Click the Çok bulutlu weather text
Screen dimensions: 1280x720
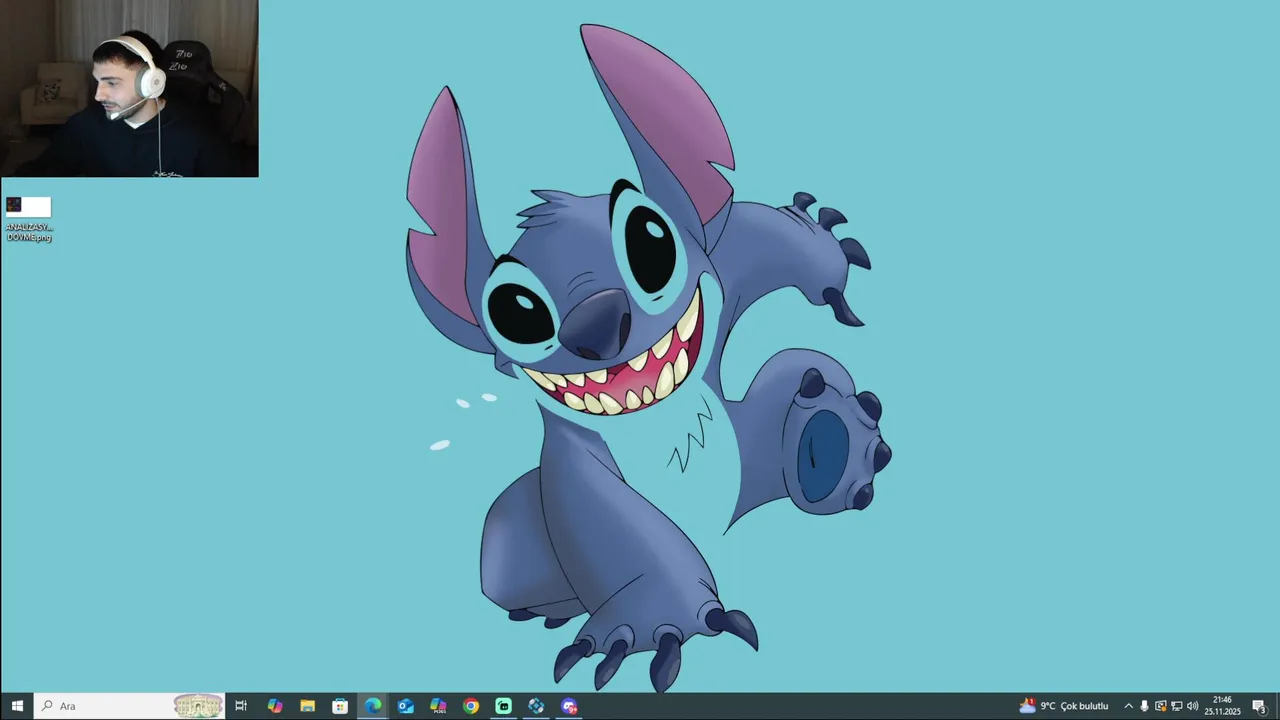[1084, 706]
